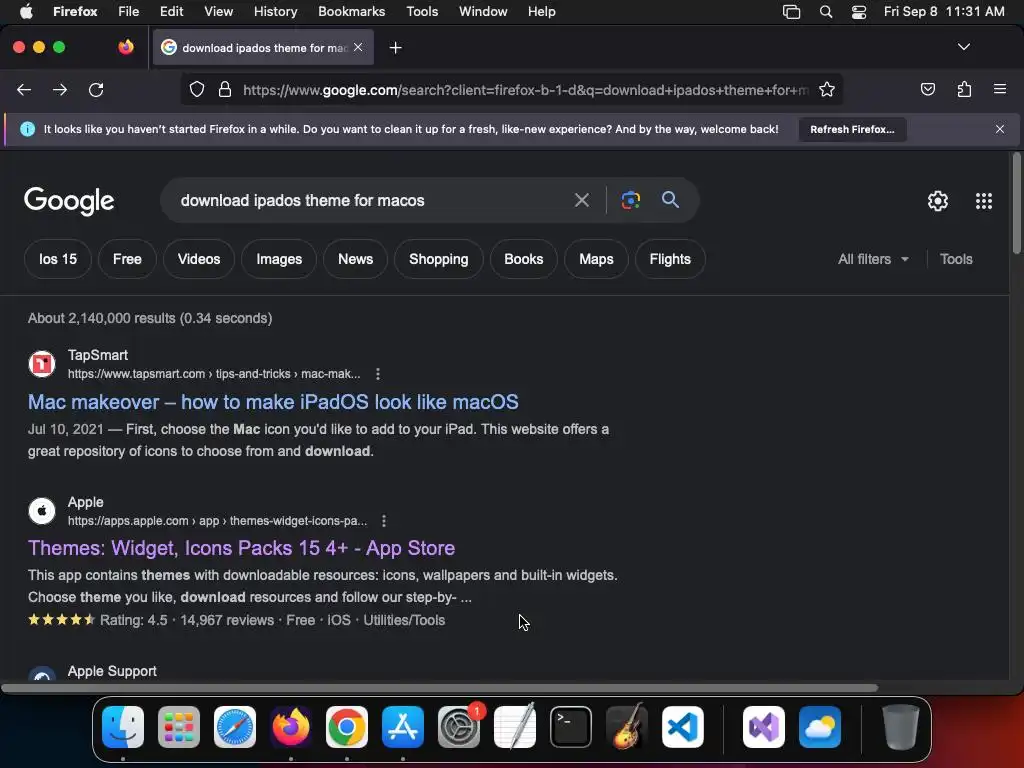Open the History menu

pos(275,11)
